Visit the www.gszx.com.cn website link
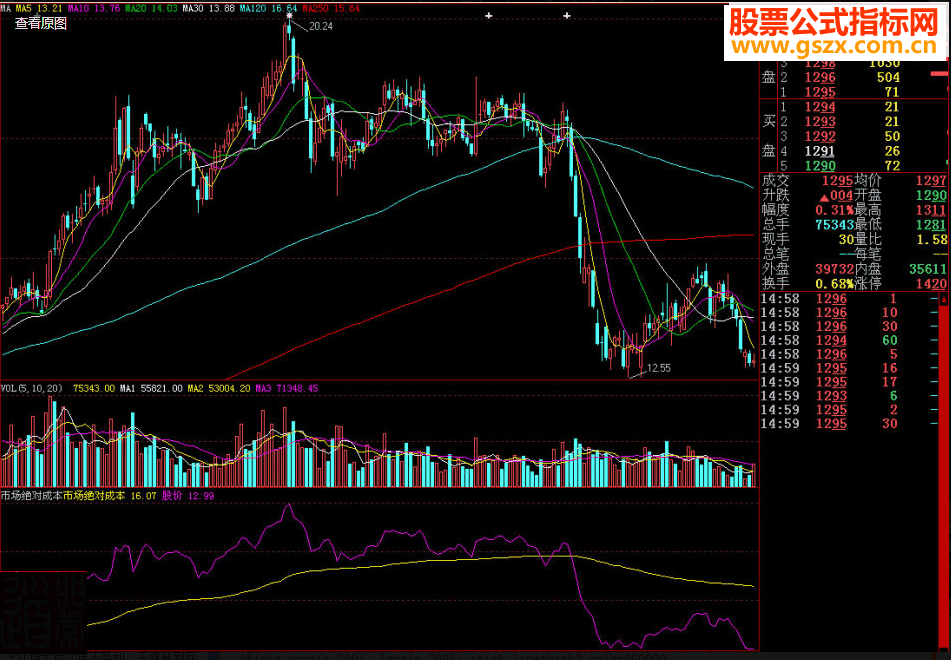The width and height of the screenshot is (951, 660). [x=837, y=46]
